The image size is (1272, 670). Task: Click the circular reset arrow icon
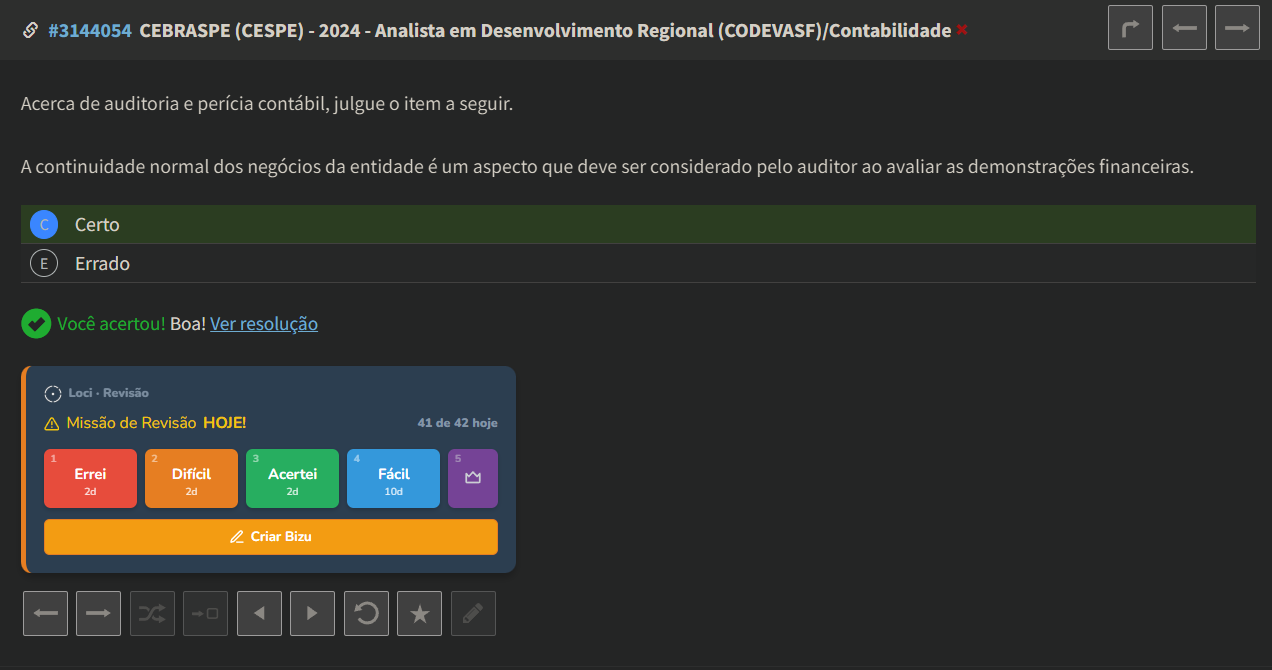[366, 613]
